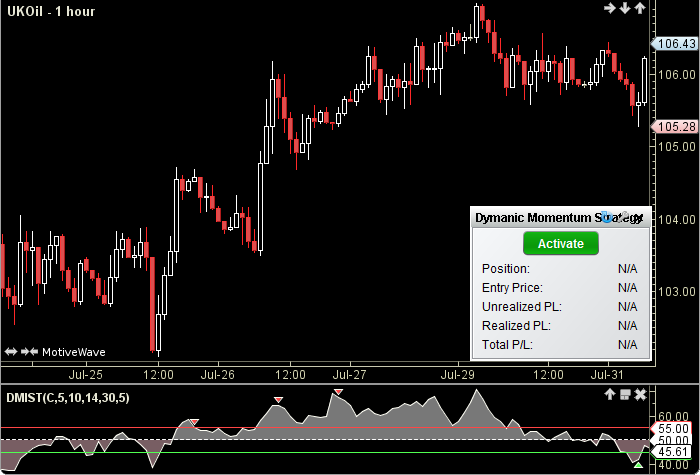Click the Entry Price: row label

pyautogui.click(x=512, y=288)
